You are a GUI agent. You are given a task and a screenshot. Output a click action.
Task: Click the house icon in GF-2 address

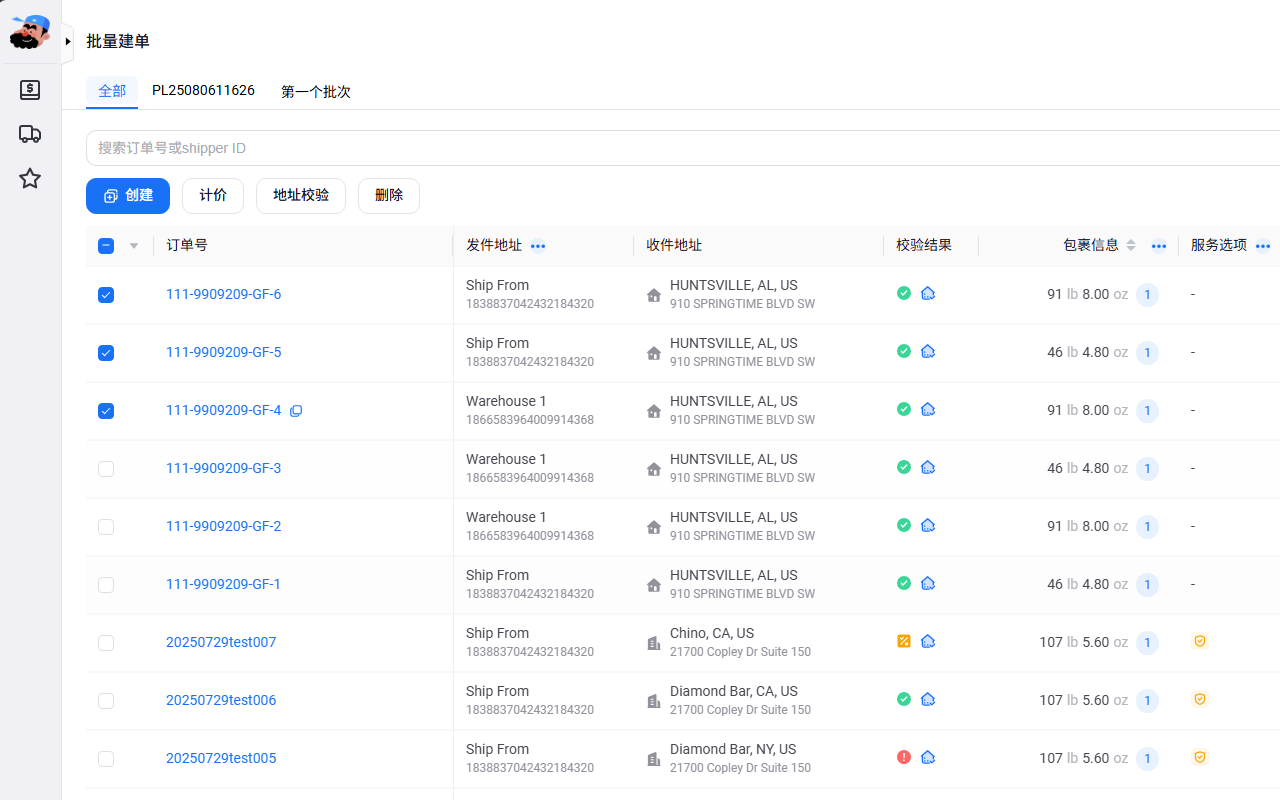[x=654, y=527]
